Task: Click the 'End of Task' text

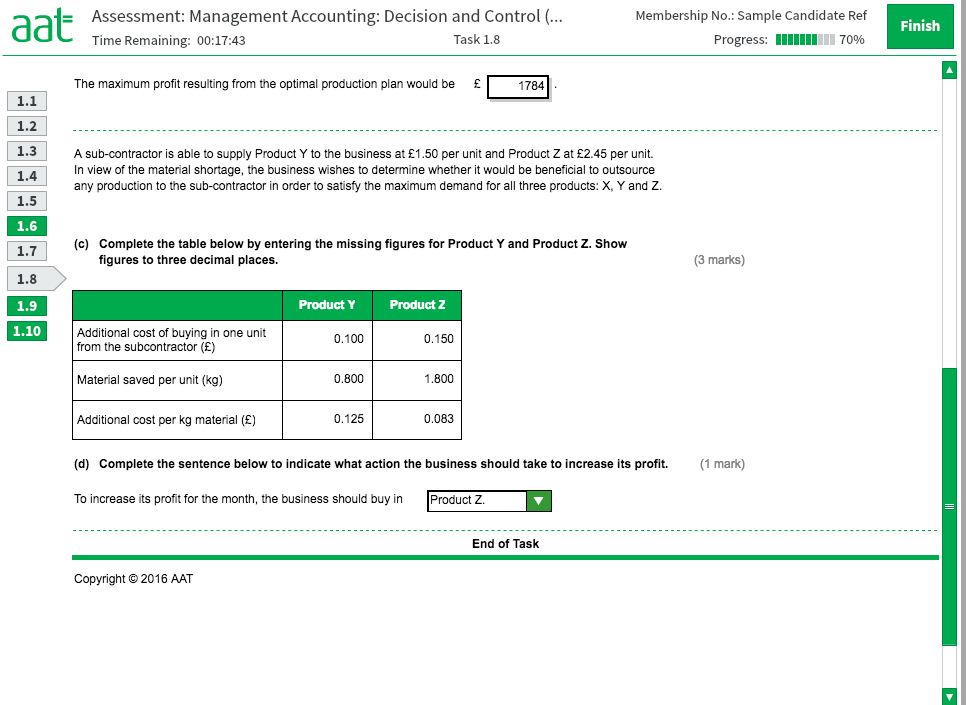Action: pyautogui.click(x=505, y=544)
